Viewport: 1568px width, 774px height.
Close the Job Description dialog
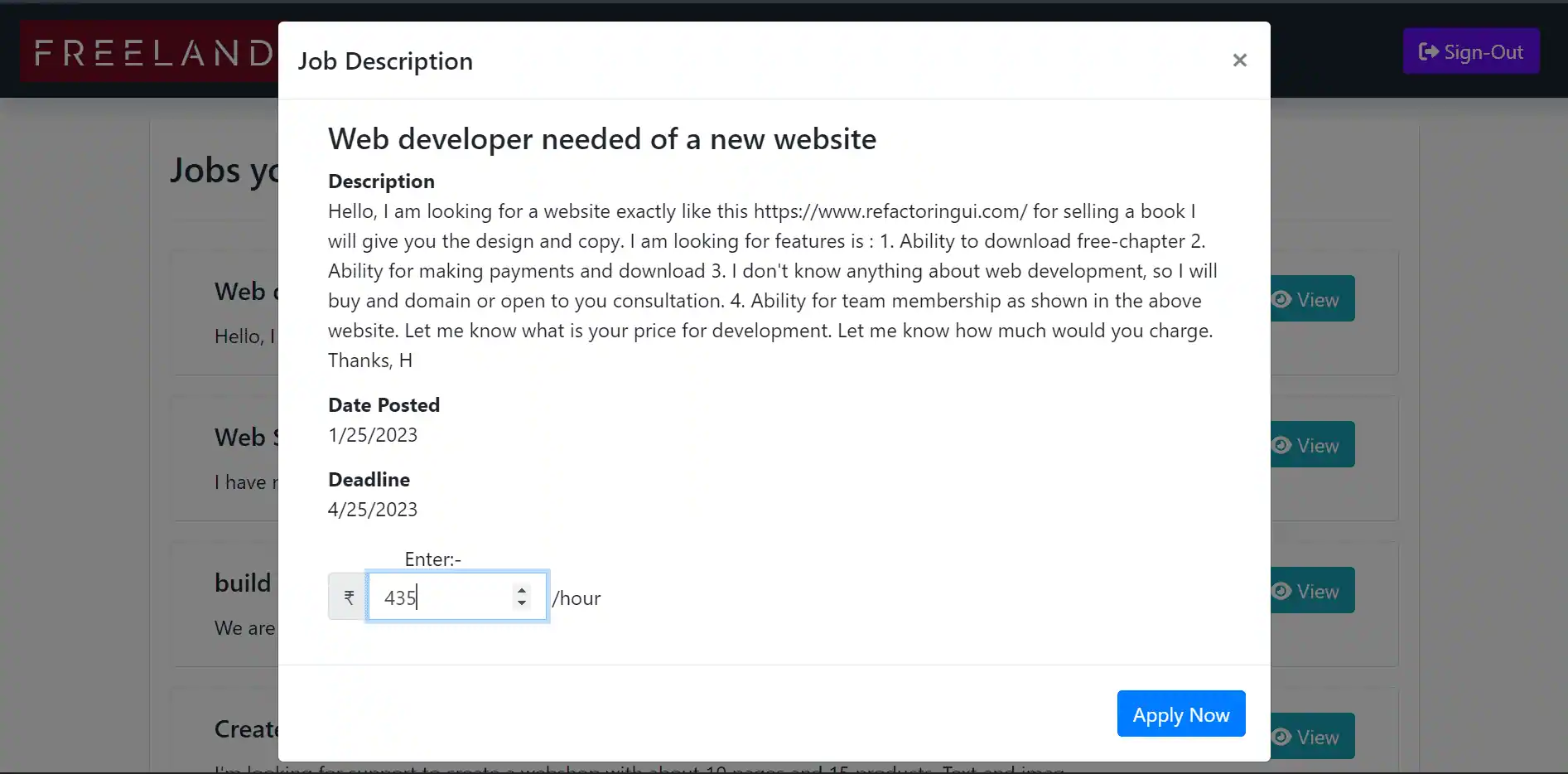[1239, 60]
